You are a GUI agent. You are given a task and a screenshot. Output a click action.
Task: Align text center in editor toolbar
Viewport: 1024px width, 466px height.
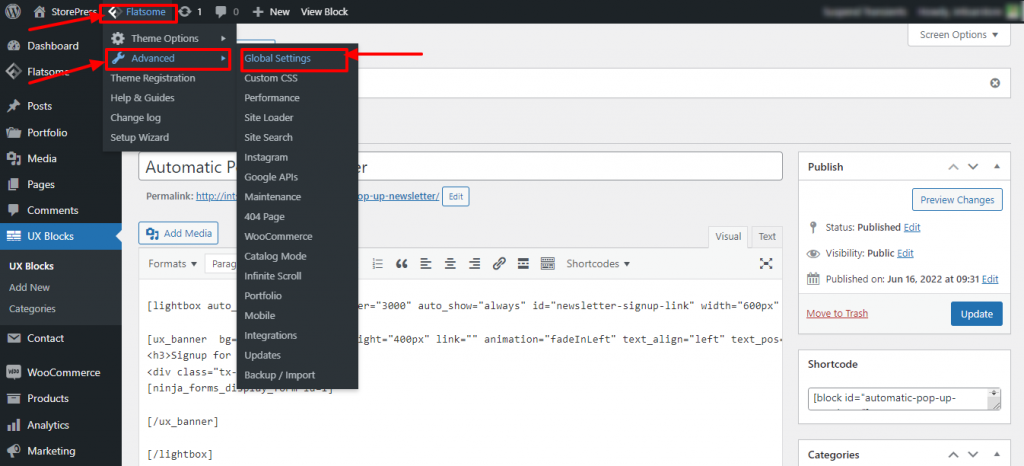pos(450,264)
